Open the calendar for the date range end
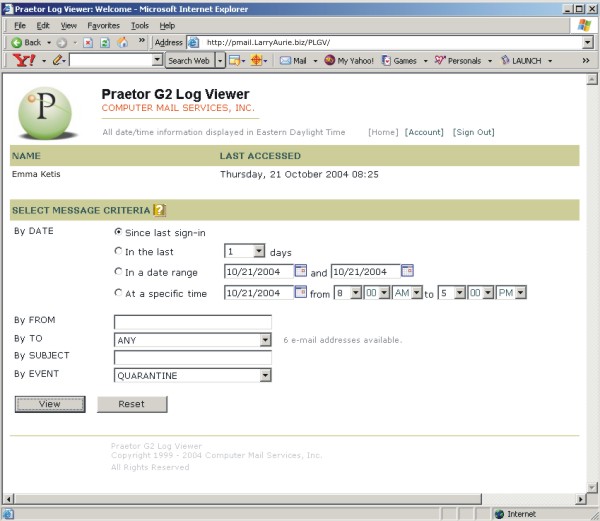Viewport: 600px width, 521px height. [x=407, y=270]
